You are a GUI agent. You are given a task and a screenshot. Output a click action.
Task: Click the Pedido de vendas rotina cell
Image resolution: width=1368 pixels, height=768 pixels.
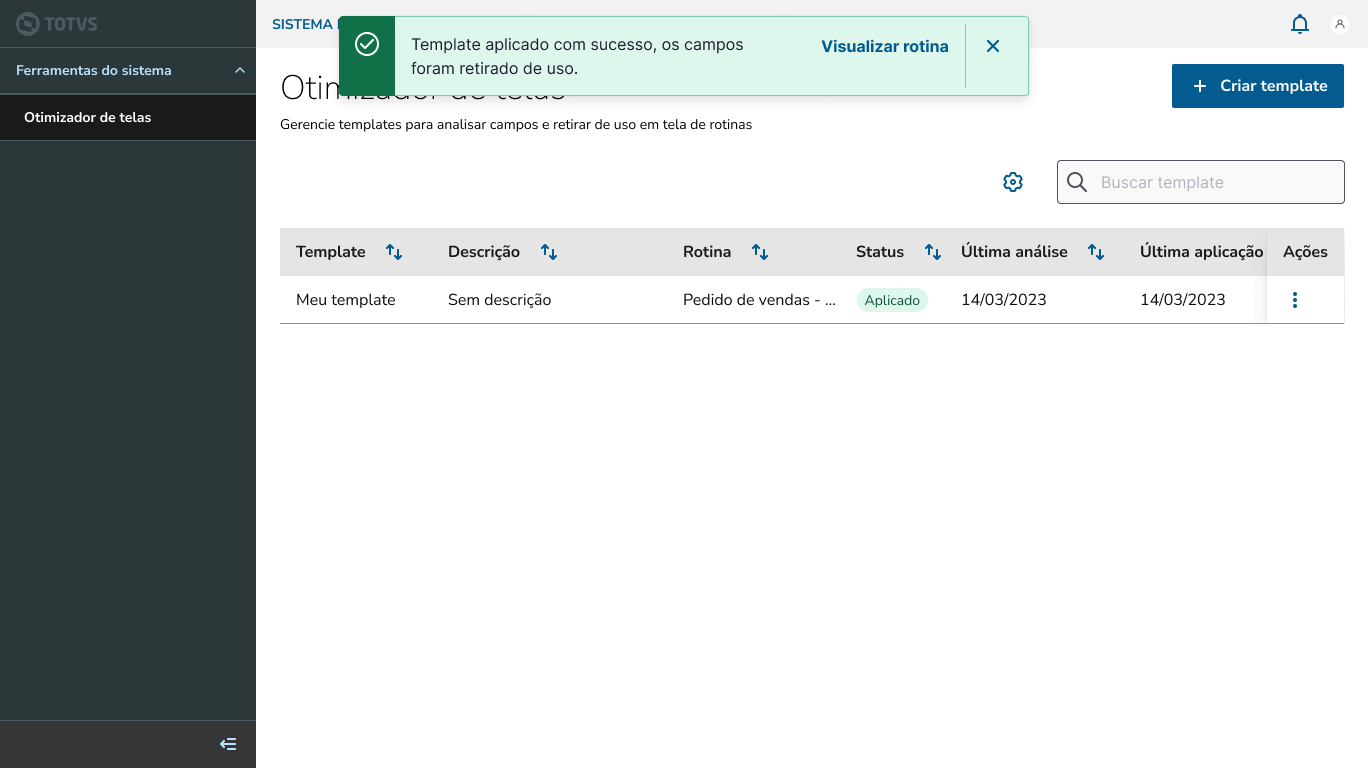760,300
